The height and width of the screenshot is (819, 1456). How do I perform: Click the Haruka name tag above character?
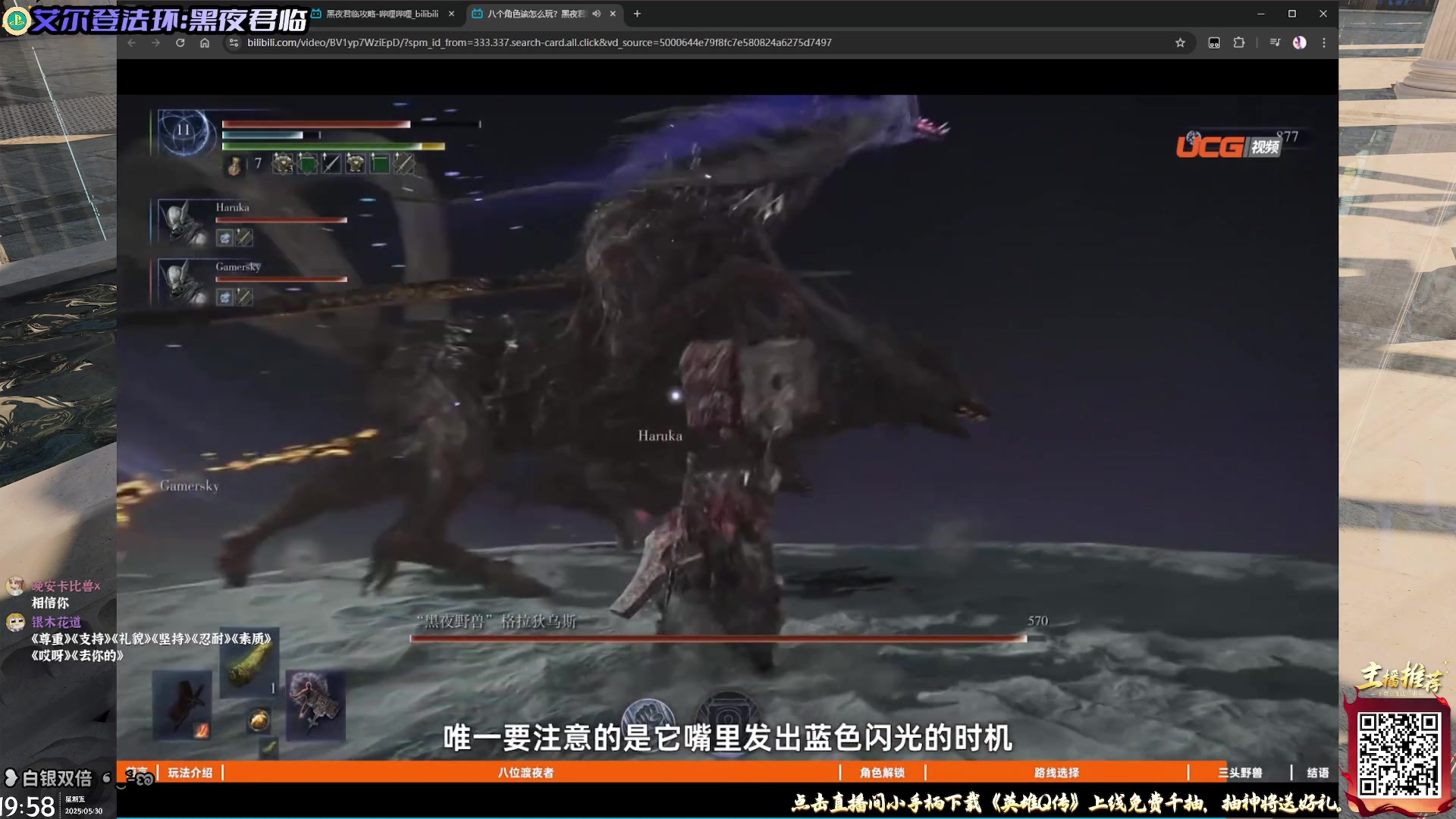[660, 436]
